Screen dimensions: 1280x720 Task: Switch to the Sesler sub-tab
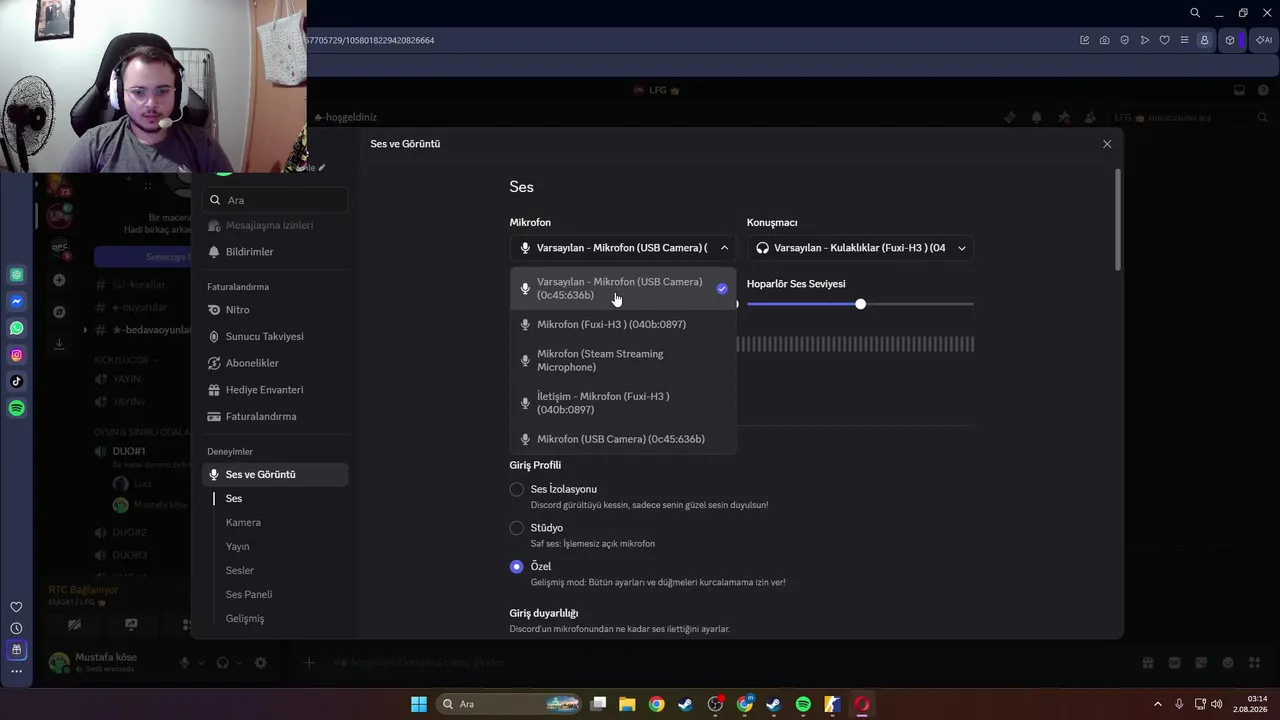pyautogui.click(x=240, y=571)
